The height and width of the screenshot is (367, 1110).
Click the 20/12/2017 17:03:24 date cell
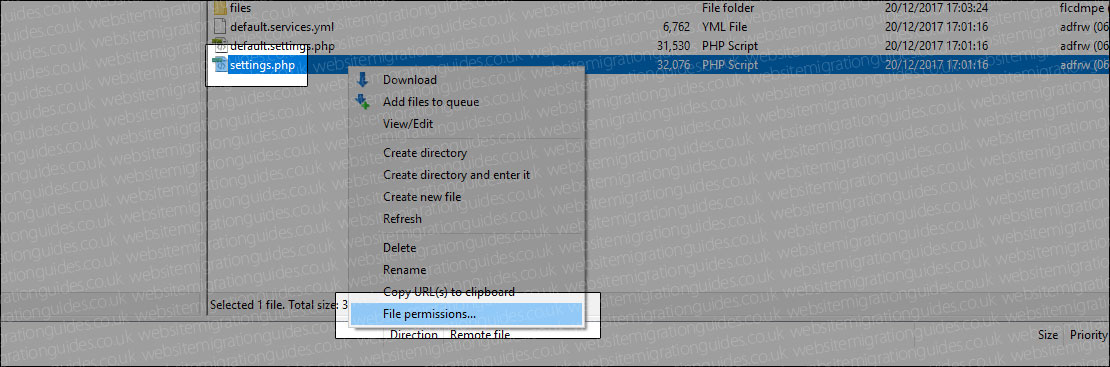pyautogui.click(x=937, y=9)
